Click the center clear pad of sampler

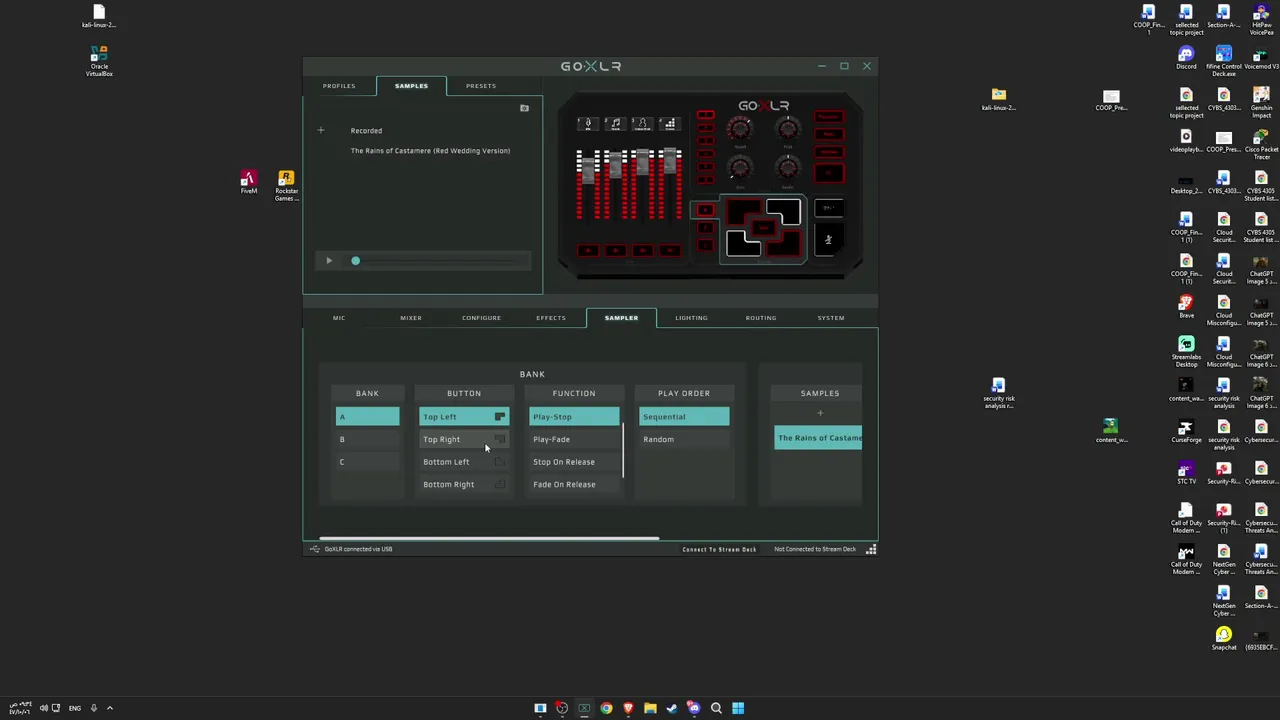(763, 228)
